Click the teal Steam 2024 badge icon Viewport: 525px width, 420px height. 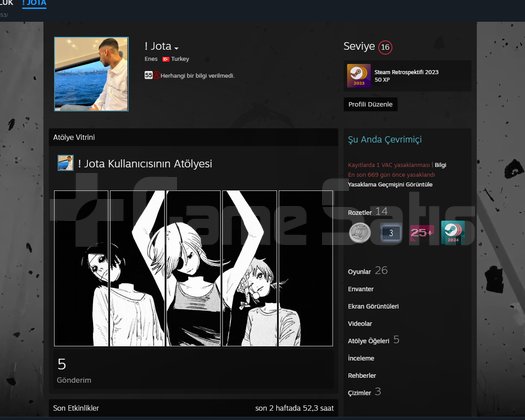pyautogui.click(x=453, y=233)
